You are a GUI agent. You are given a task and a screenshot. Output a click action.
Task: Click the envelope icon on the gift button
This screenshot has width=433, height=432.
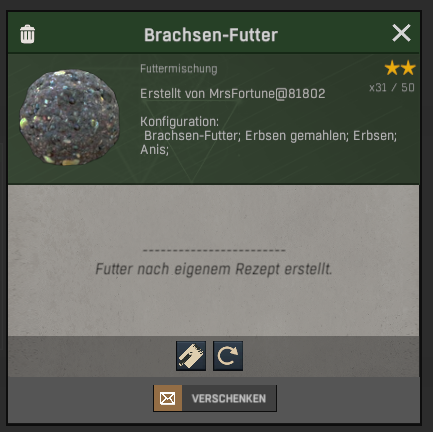[168, 398]
